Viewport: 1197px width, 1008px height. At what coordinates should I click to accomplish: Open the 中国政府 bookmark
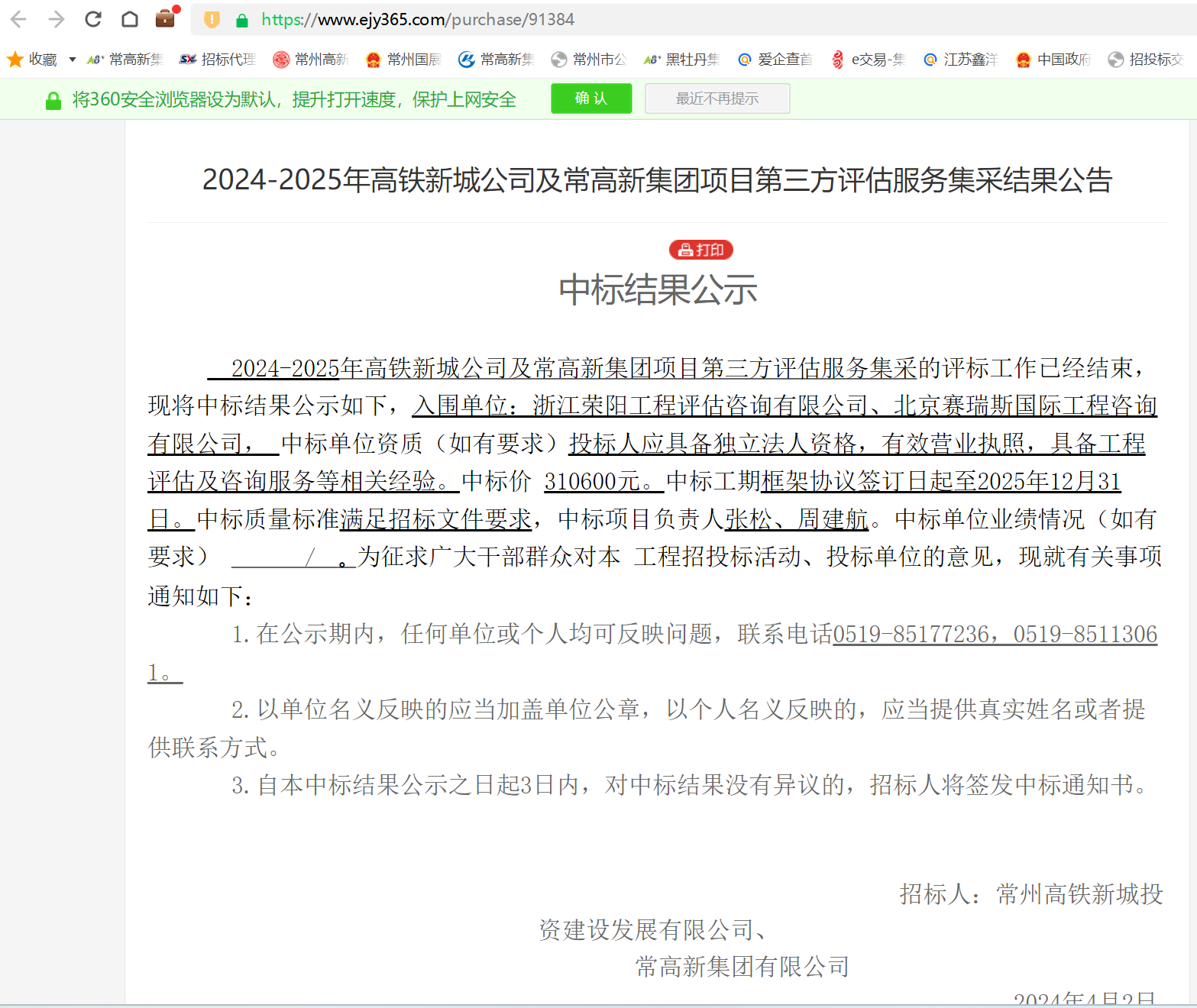point(1053,60)
